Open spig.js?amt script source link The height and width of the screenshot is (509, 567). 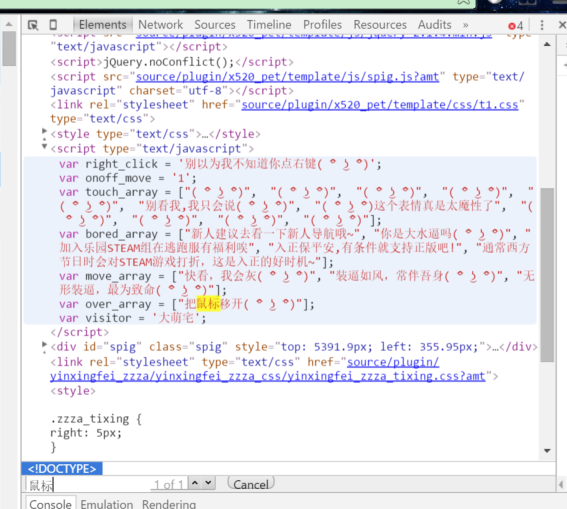(287, 77)
